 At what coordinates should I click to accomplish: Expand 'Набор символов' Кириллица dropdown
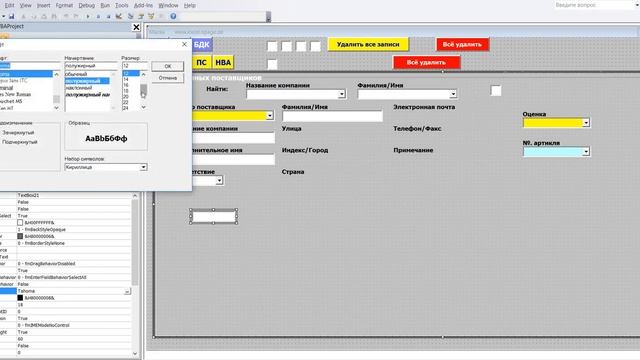pyautogui.click(x=143, y=167)
